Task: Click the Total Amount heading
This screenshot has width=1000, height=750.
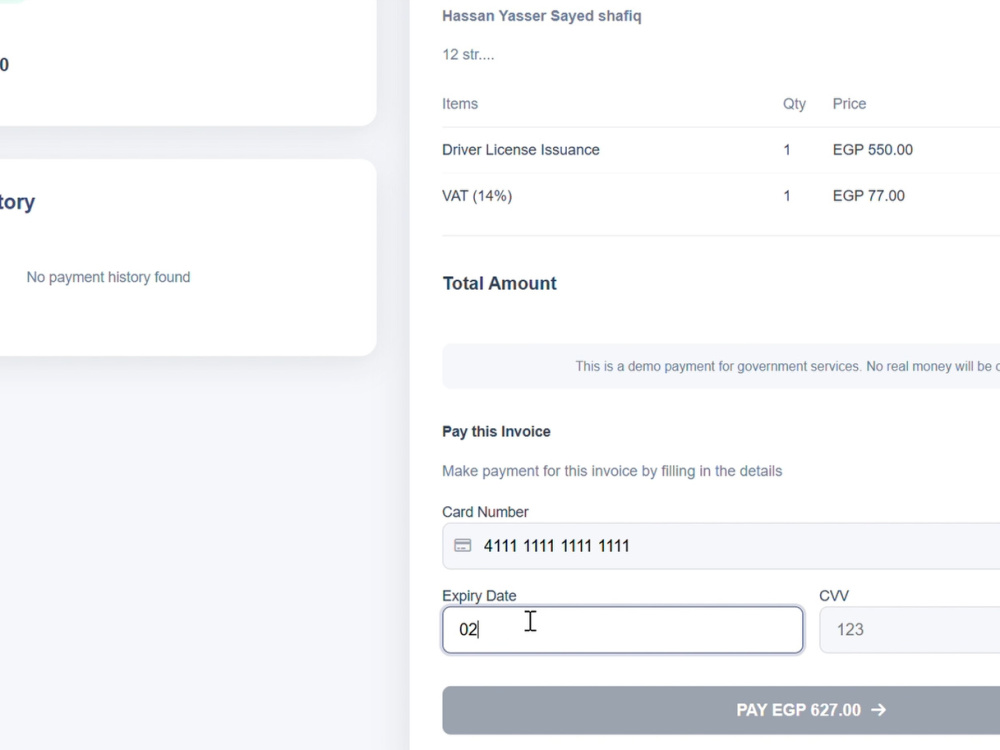Action: 499,283
